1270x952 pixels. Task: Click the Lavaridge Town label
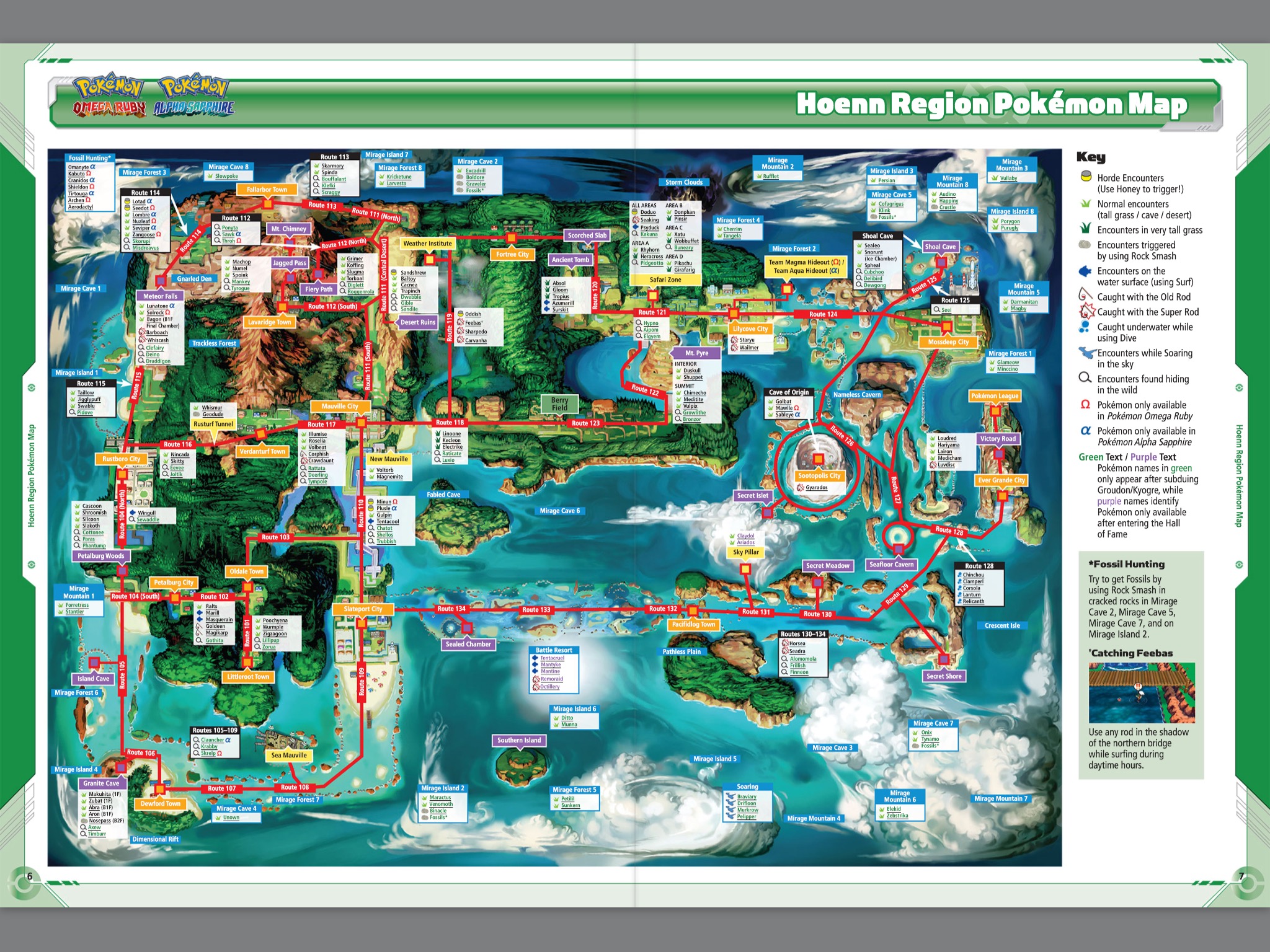pyautogui.click(x=269, y=322)
